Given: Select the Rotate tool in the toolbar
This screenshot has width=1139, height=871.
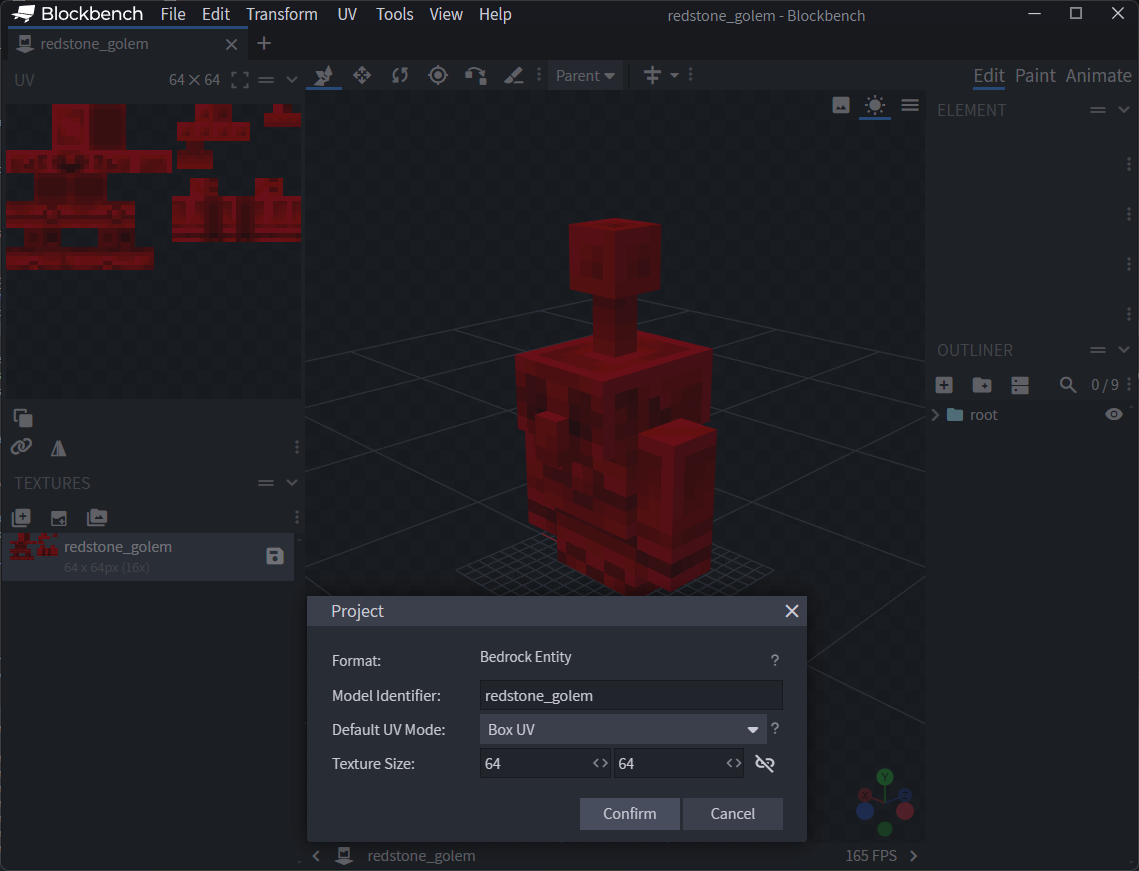Looking at the screenshot, I should pyautogui.click(x=400, y=76).
